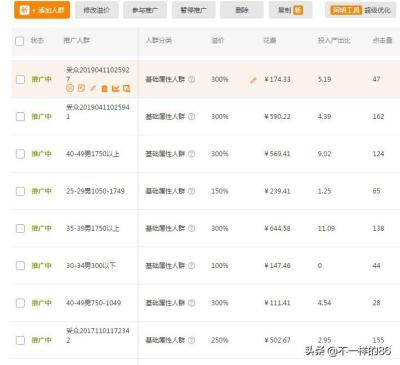
Task: Check the box for 受众20190411025941 row
Action: click(20, 117)
